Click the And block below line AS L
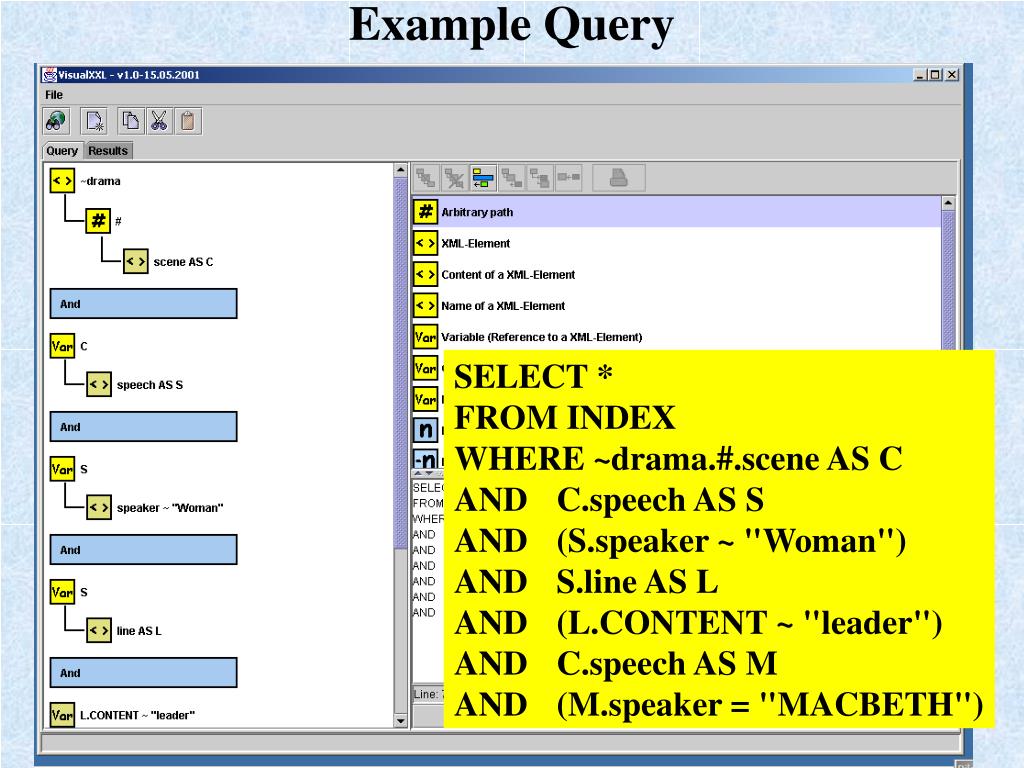 pos(144,673)
